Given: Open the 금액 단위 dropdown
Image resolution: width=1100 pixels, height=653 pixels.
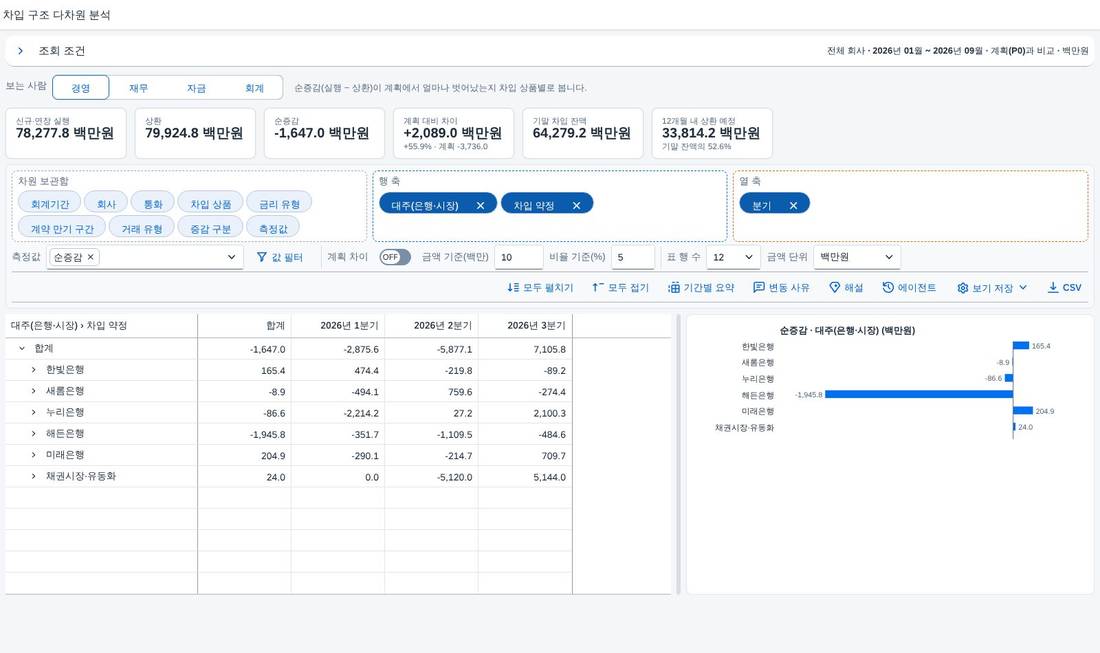Looking at the screenshot, I should [x=857, y=257].
